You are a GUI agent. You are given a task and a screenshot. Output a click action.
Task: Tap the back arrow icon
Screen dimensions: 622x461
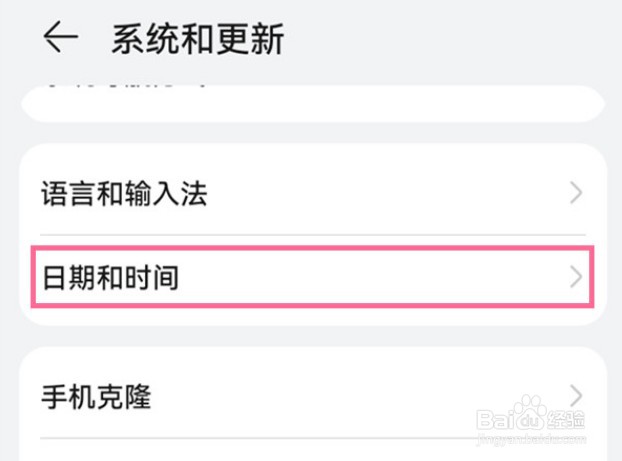tap(60, 38)
